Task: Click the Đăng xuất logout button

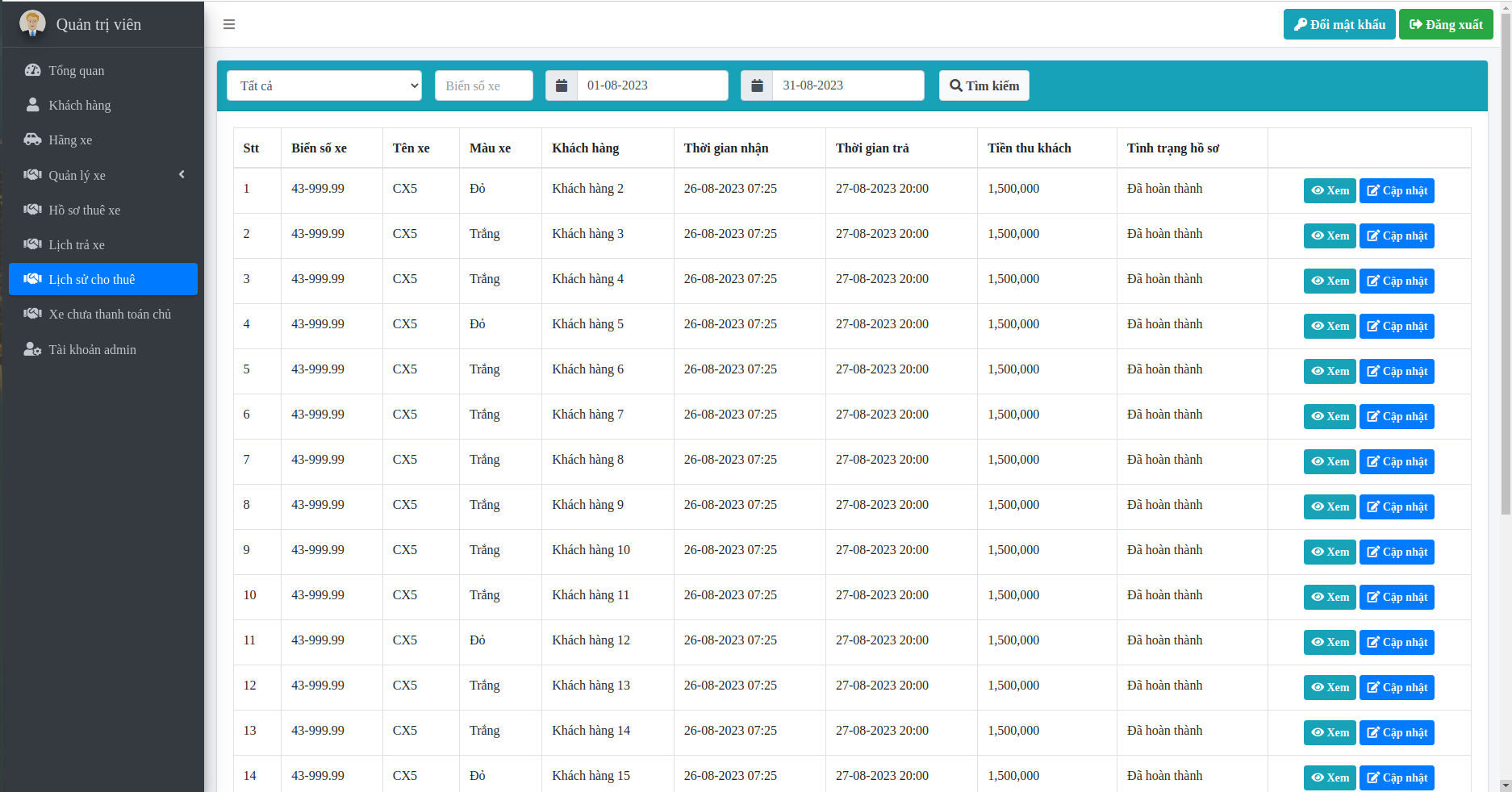Action: click(x=1445, y=24)
